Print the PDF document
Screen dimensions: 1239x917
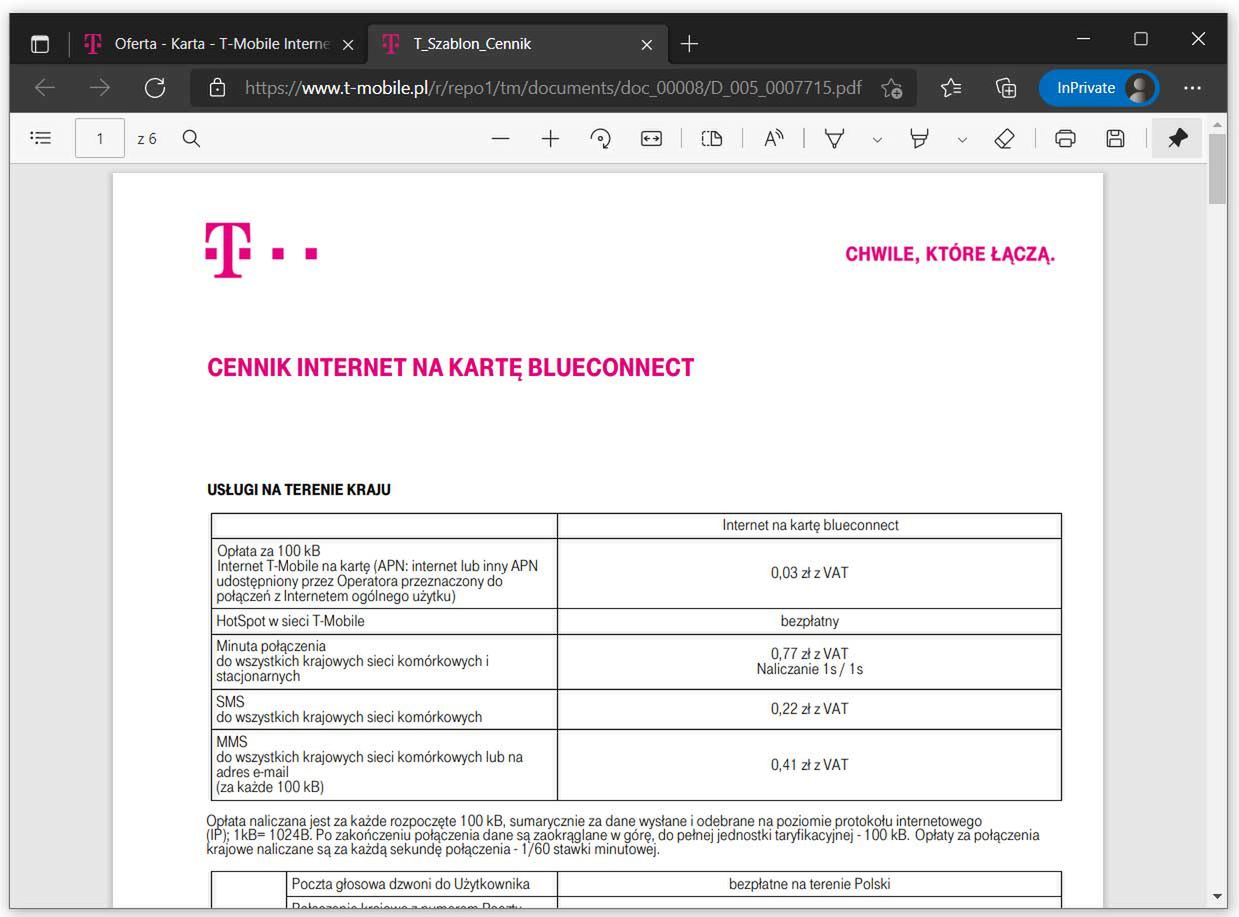(1066, 139)
